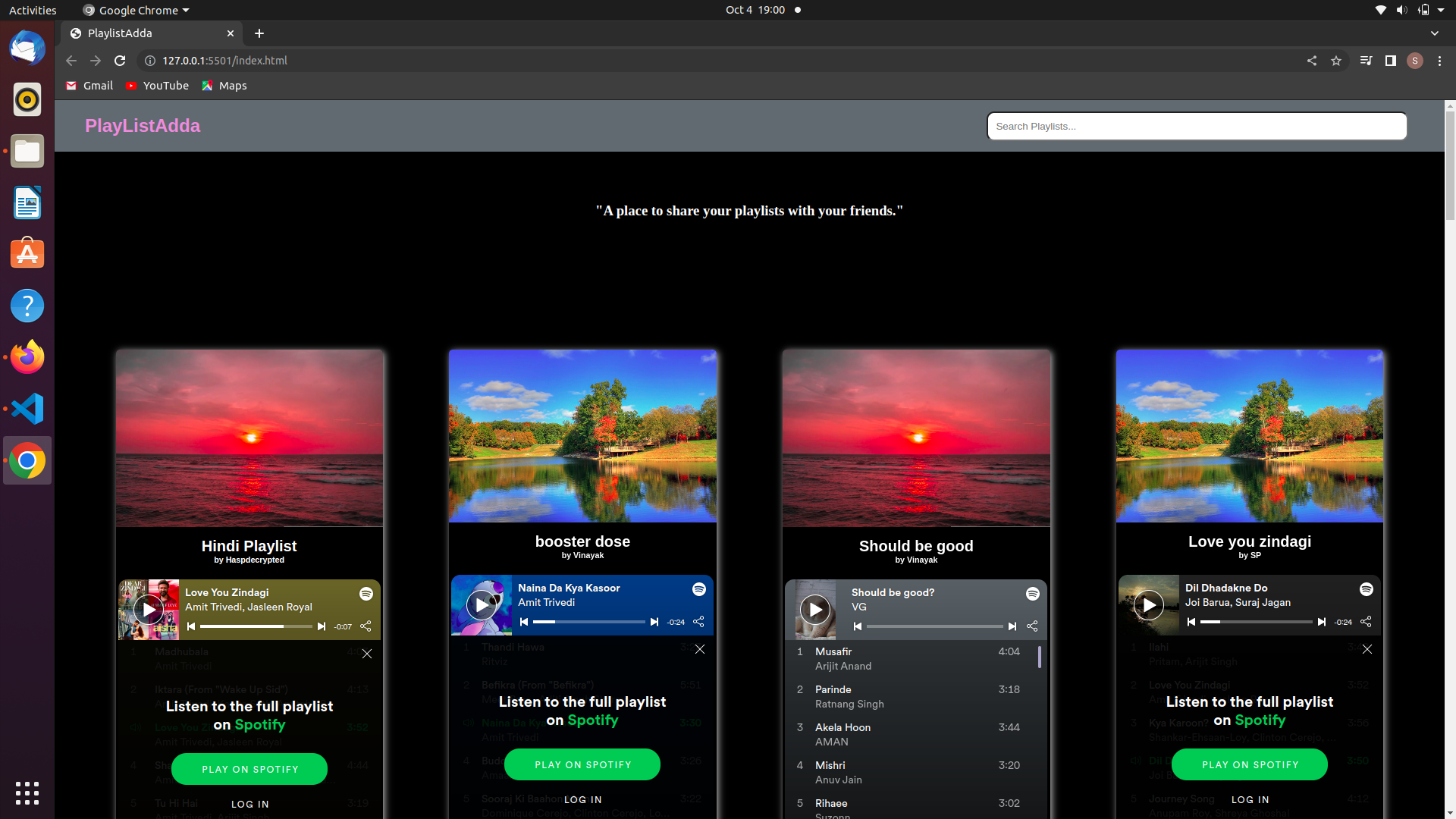Click the Spotify logo on the booster dose player
The height and width of the screenshot is (819, 1456).
tap(698, 589)
